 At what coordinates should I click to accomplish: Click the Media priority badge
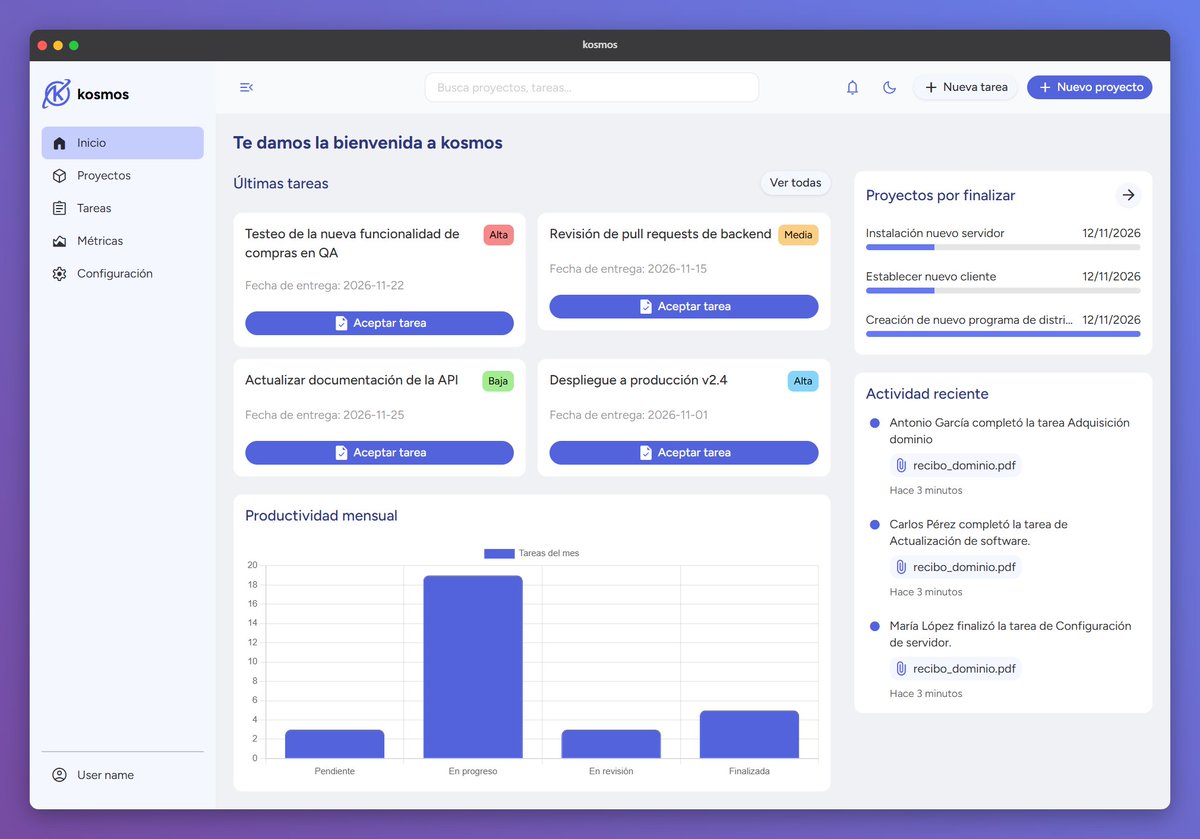[x=798, y=235]
